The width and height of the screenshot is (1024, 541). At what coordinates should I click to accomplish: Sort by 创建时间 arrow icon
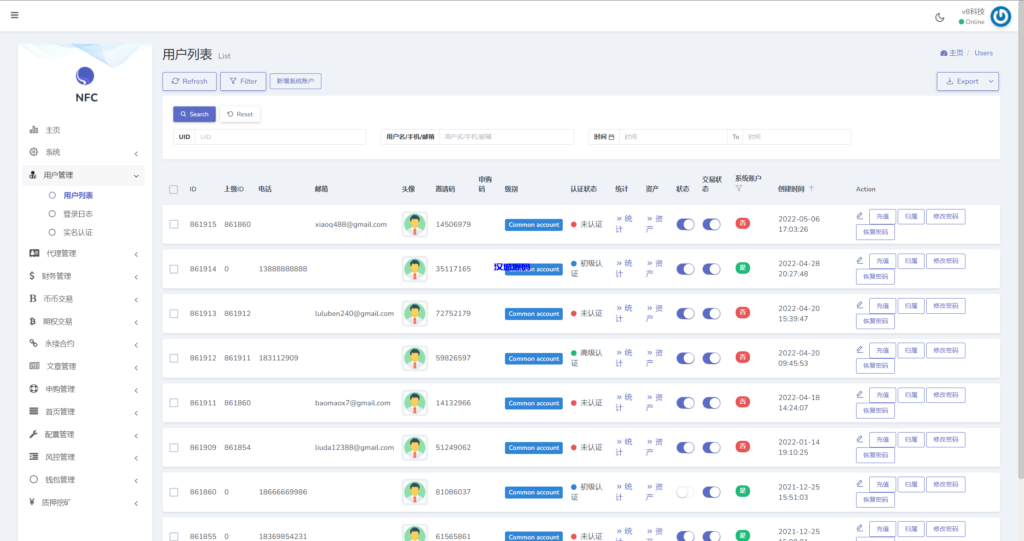click(811, 188)
